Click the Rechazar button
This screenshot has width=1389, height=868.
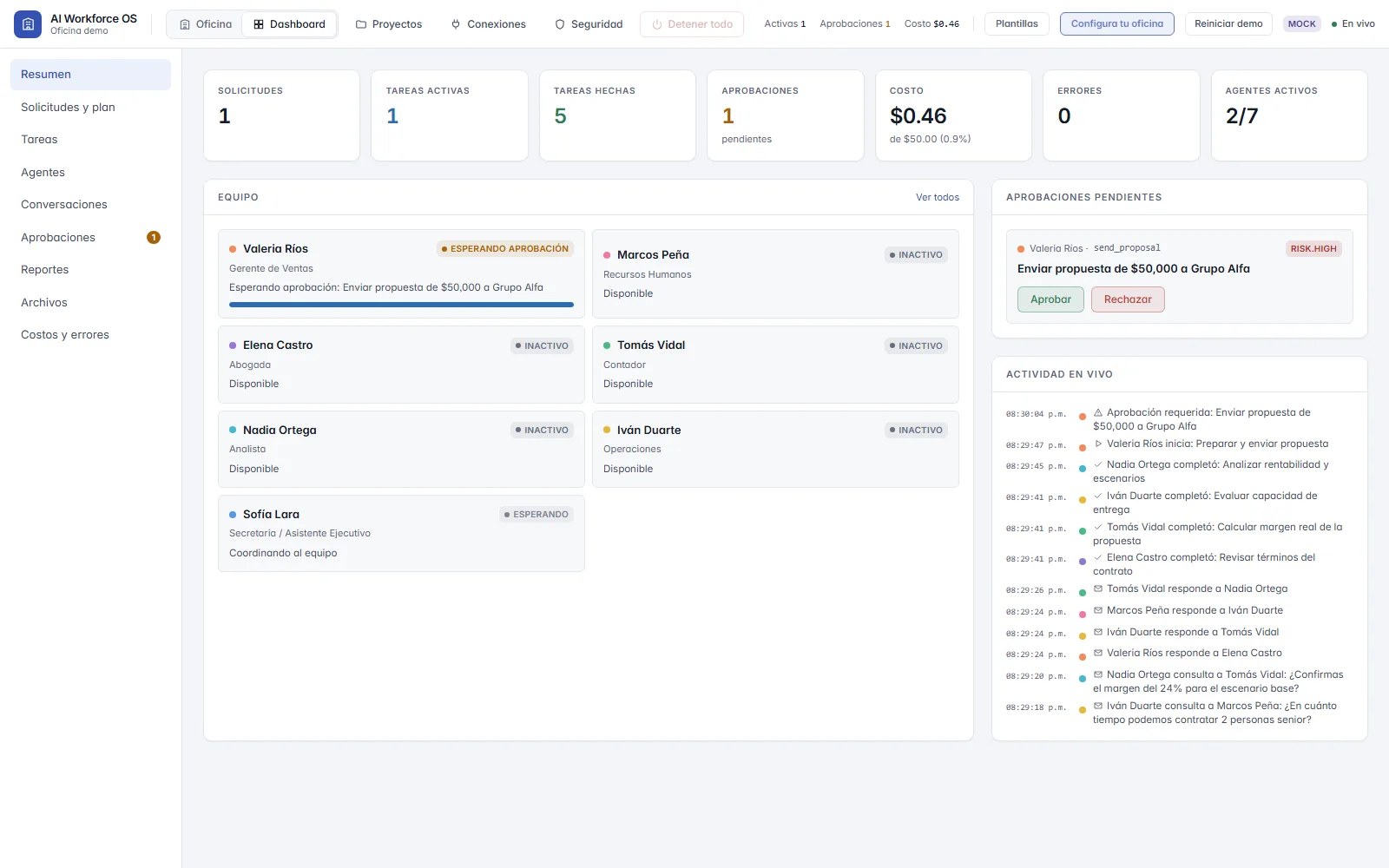tap(1128, 299)
